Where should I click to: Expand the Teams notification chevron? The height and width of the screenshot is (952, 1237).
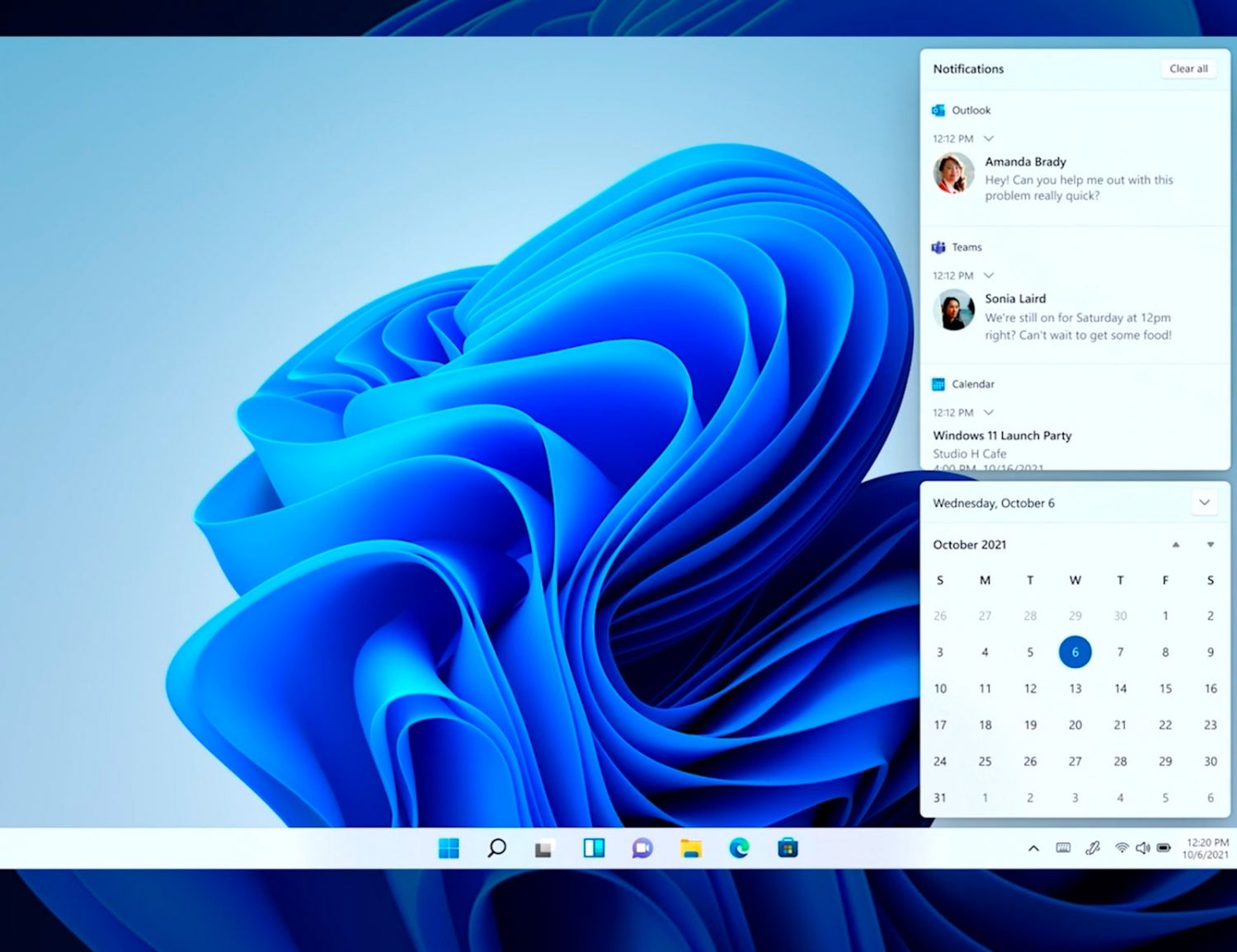(989, 275)
